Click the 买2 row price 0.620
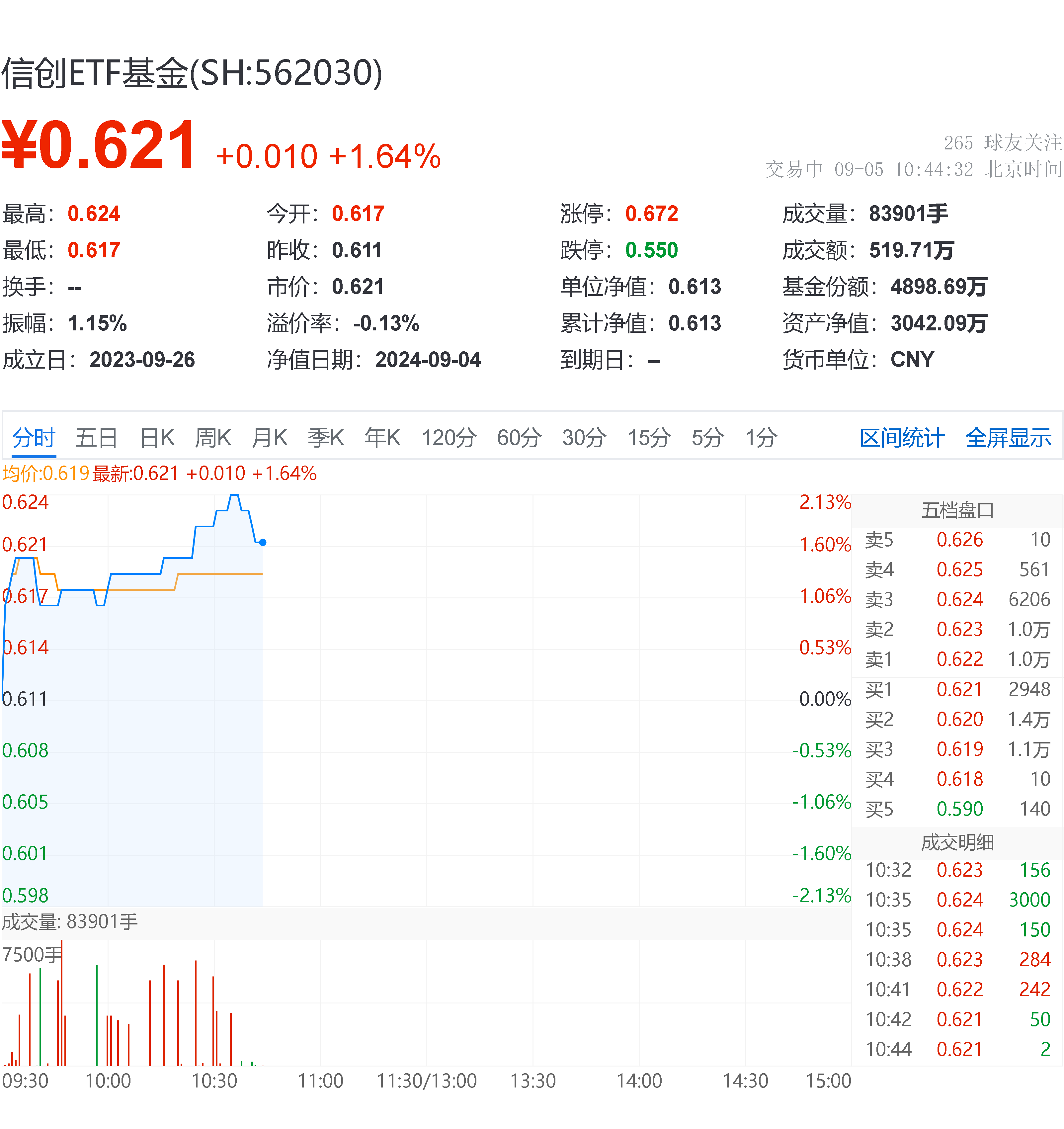Viewport: 1064px width, 1129px height. point(960,720)
